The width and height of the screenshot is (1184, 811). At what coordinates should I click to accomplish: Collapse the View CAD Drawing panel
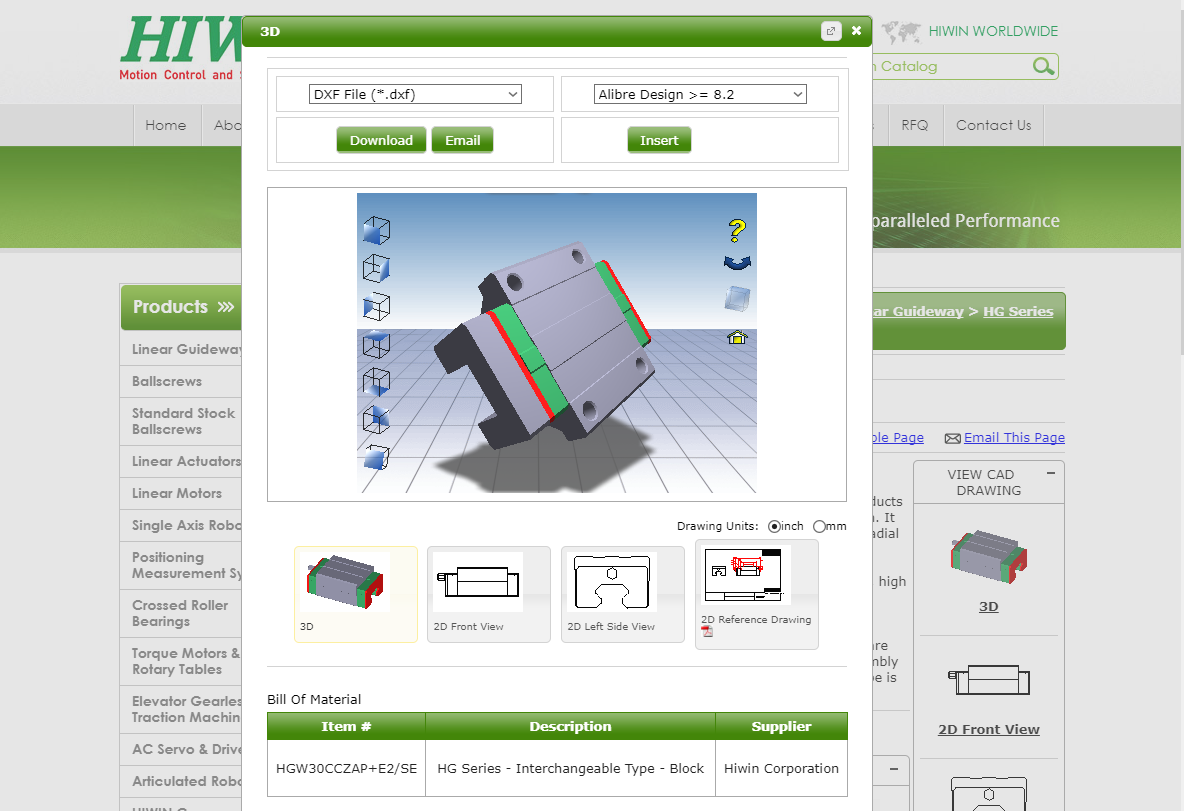pyautogui.click(x=1050, y=473)
